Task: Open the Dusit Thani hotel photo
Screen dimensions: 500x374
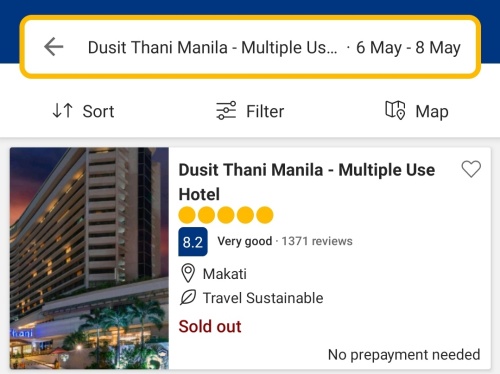Action: [x=89, y=258]
